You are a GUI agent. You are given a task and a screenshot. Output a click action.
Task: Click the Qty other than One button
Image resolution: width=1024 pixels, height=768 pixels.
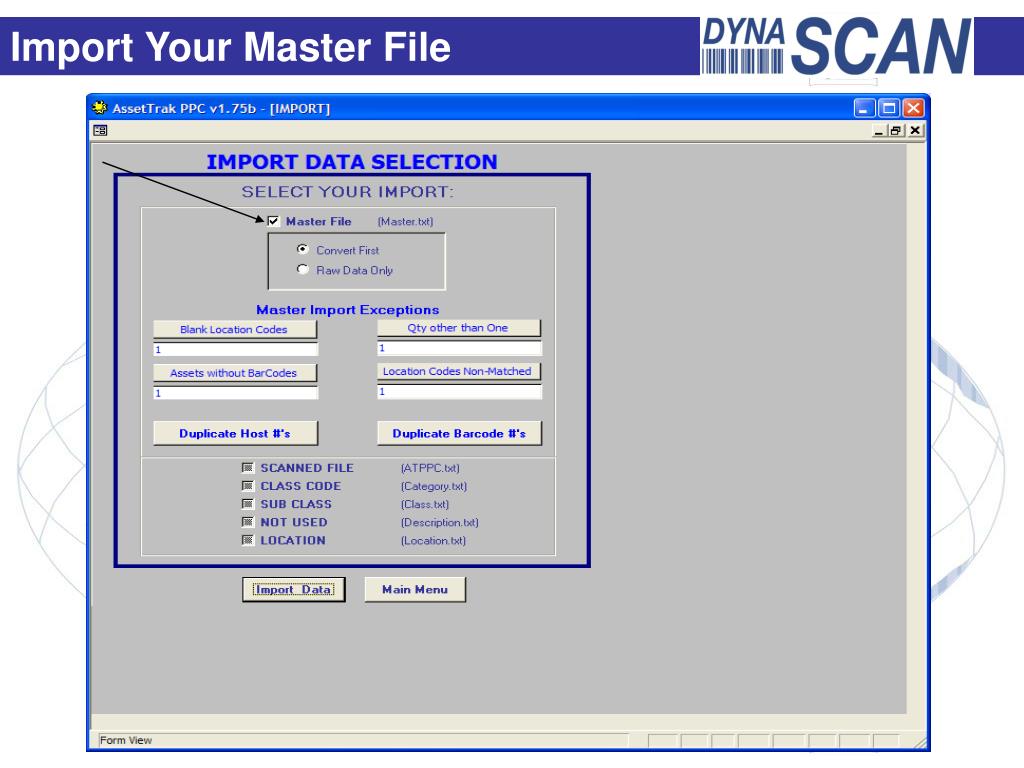click(459, 328)
